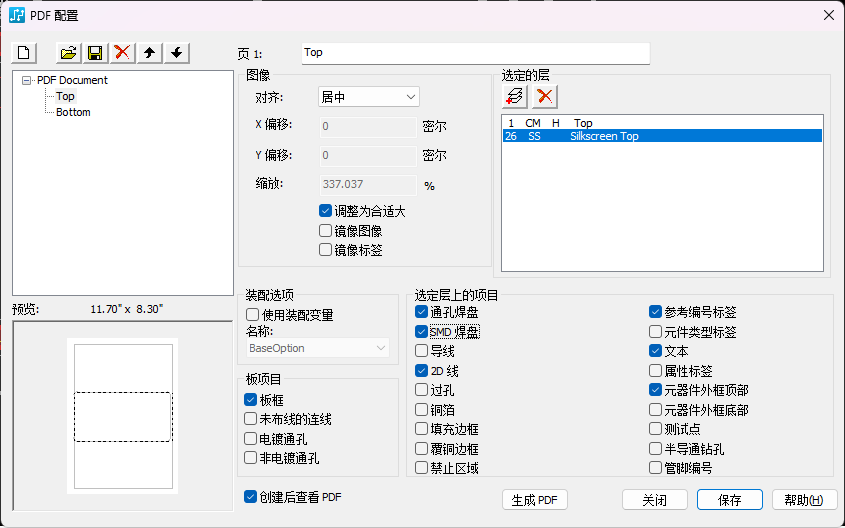Screen dimensions: 845x528
Task: Move the selected page up
Action: click(x=149, y=53)
